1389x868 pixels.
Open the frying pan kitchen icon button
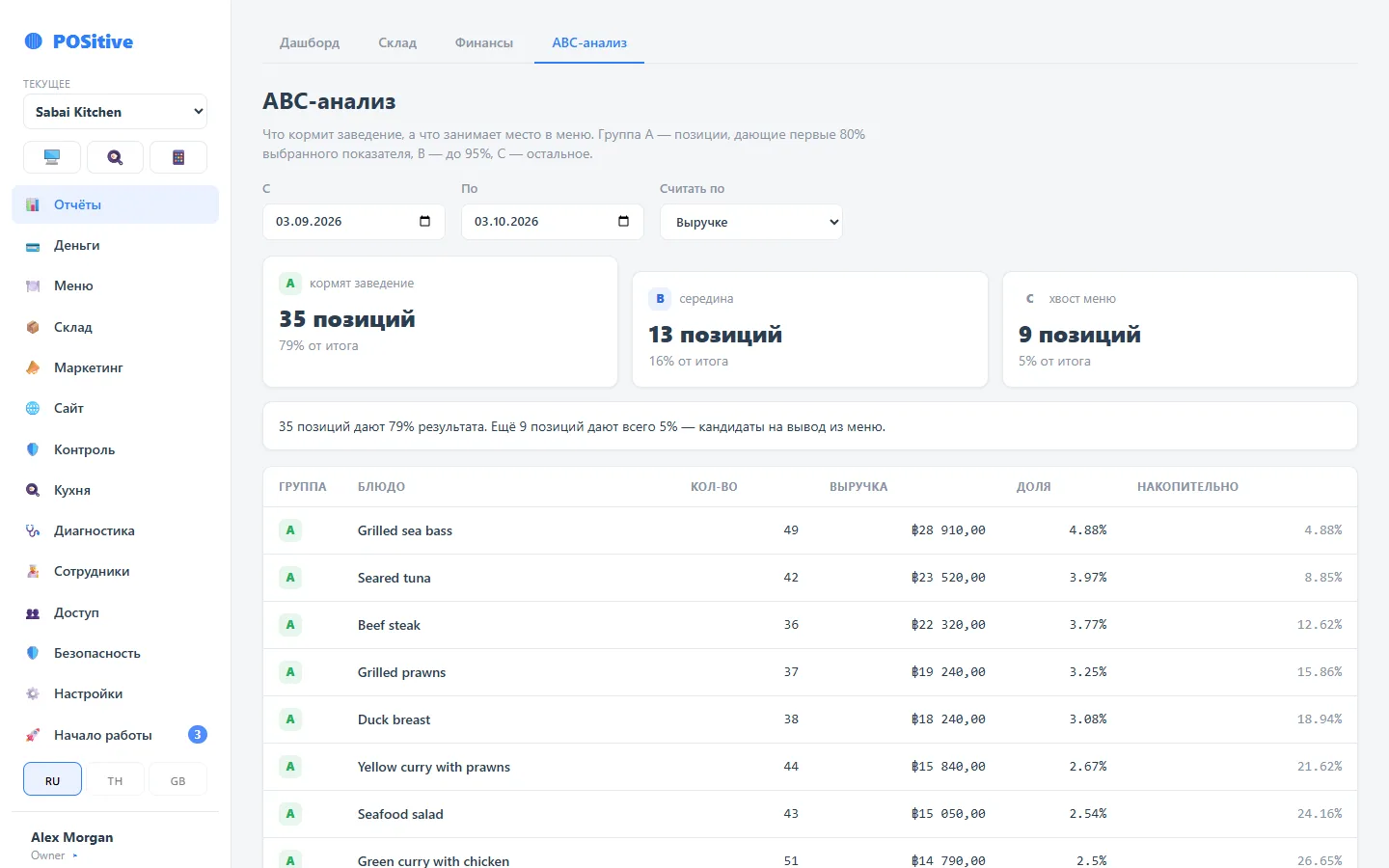pyautogui.click(x=115, y=157)
